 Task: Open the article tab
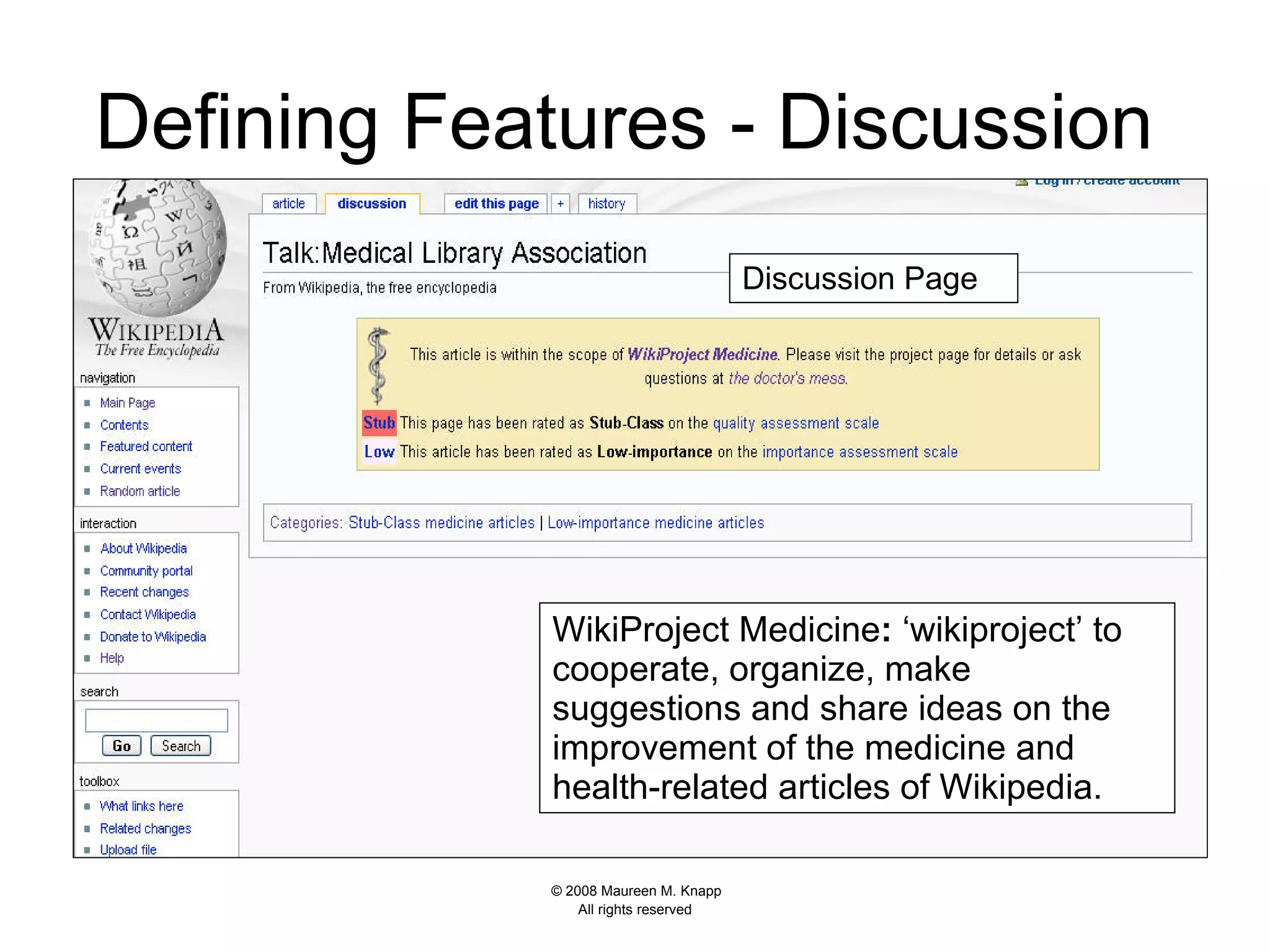pos(288,203)
